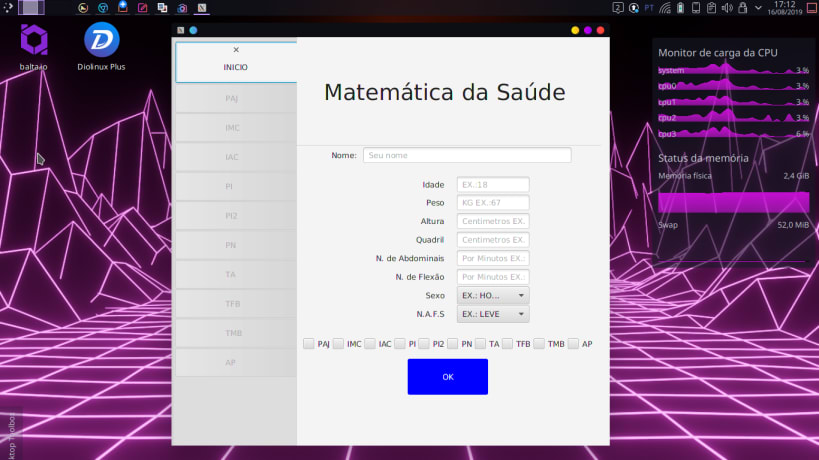Open the Sexo dropdown
Image resolution: width=819 pixels, height=460 pixels.
(493, 295)
